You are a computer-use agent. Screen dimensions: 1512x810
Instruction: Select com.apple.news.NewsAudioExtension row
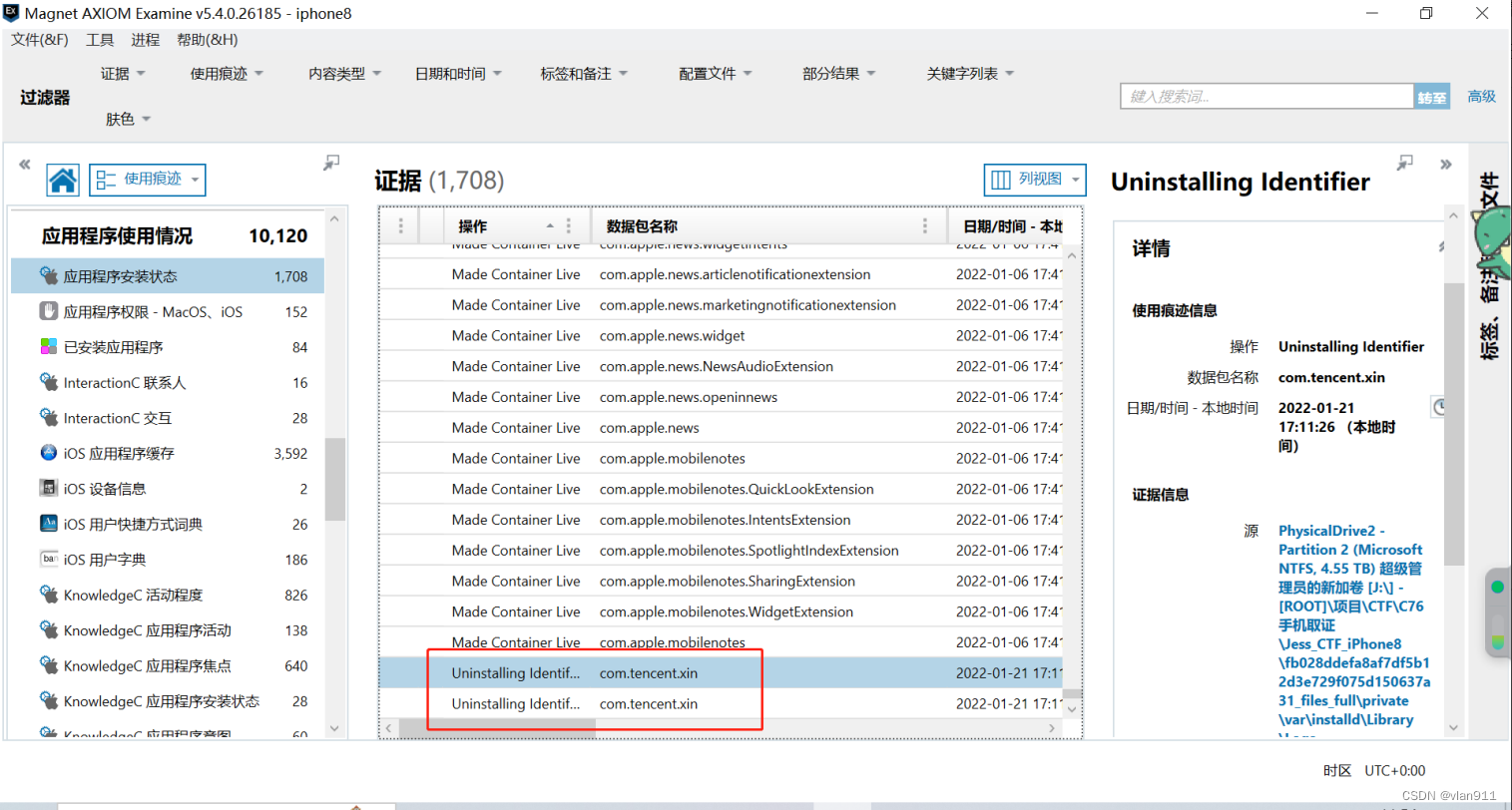[x=721, y=366]
